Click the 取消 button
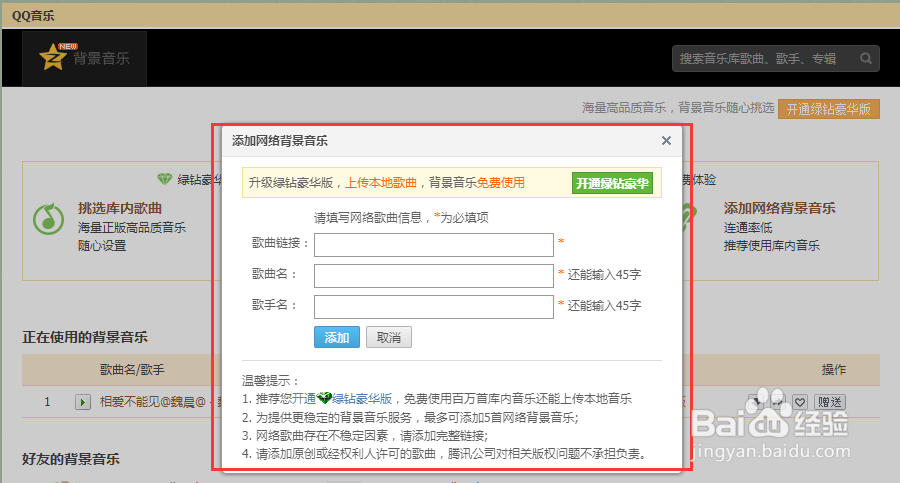The image size is (900, 483). 389,337
